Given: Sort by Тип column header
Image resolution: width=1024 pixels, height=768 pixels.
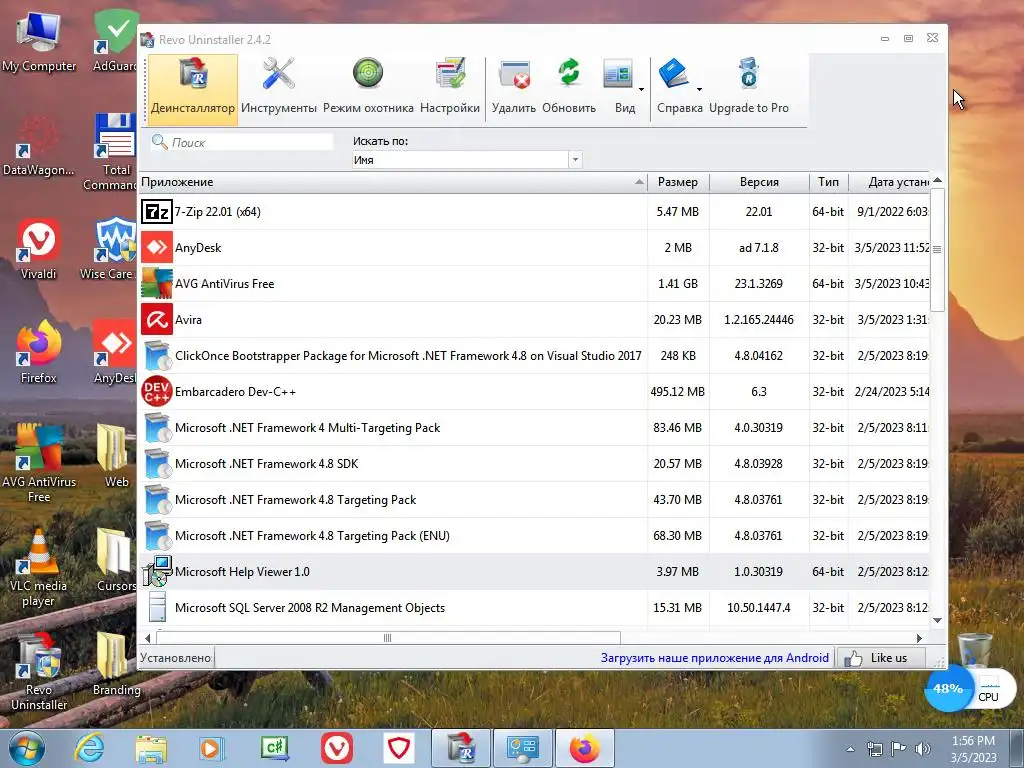Looking at the screenshot, I should (x=828, y=182).
